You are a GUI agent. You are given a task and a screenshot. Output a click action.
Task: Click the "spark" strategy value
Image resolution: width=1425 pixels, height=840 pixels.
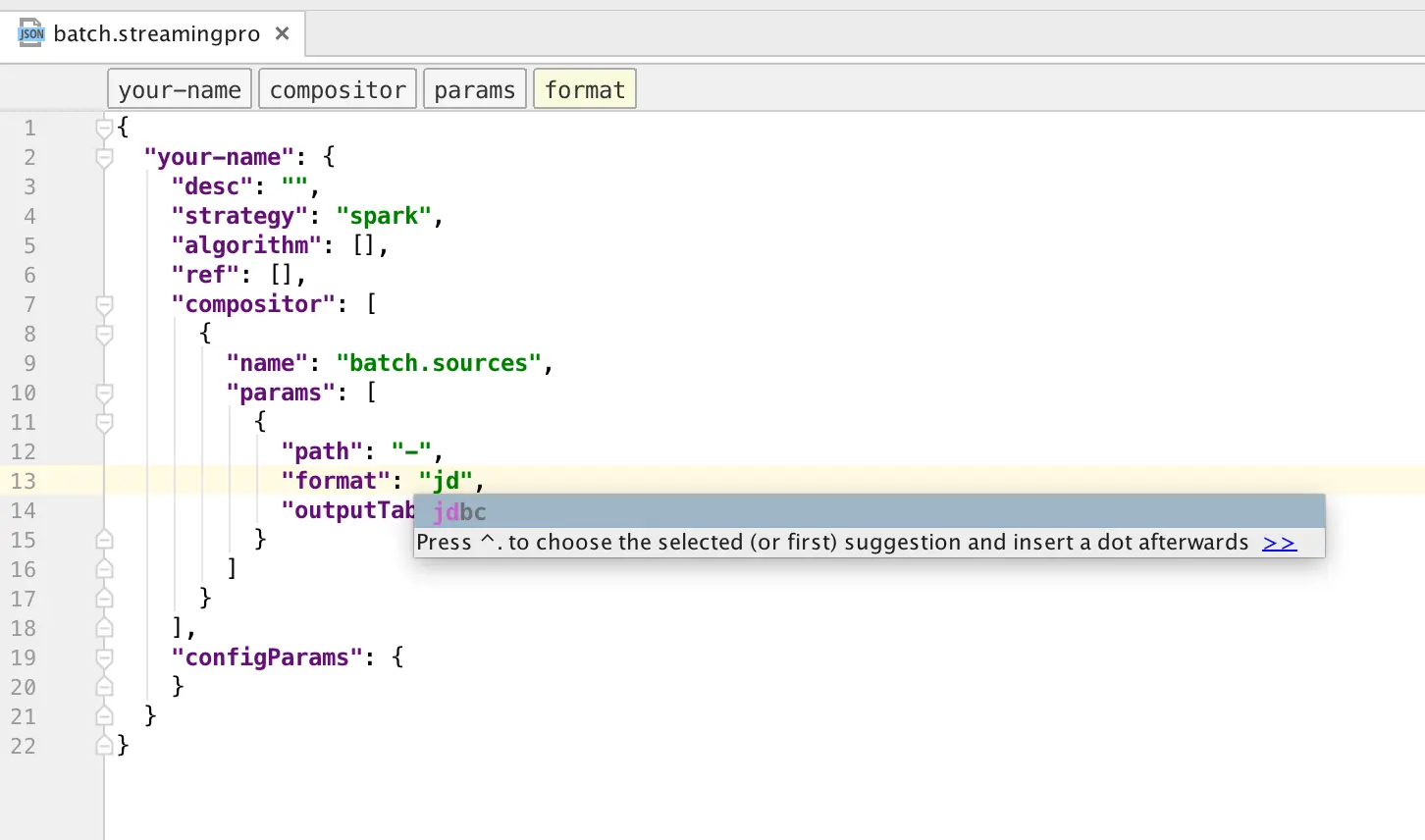pyautogui.click(x=384, y=216)
